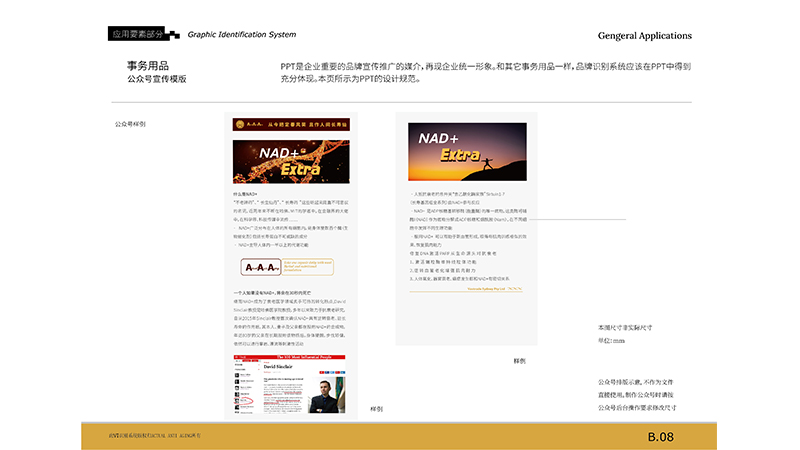This screenshot has width=800, height=450.
Task: Select the 'Graphic Identification System' title text
Action: click(x=242, y=34)
